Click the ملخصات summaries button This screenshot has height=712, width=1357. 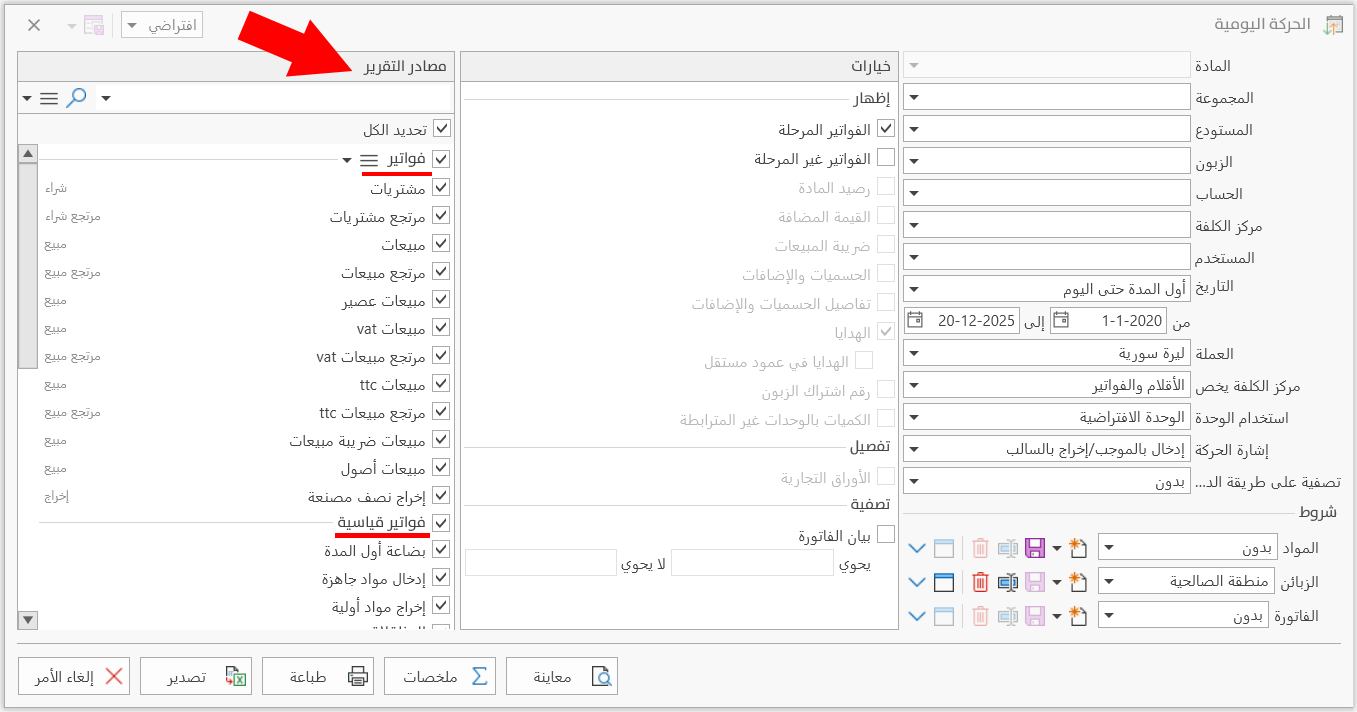[x=440, y=675]
